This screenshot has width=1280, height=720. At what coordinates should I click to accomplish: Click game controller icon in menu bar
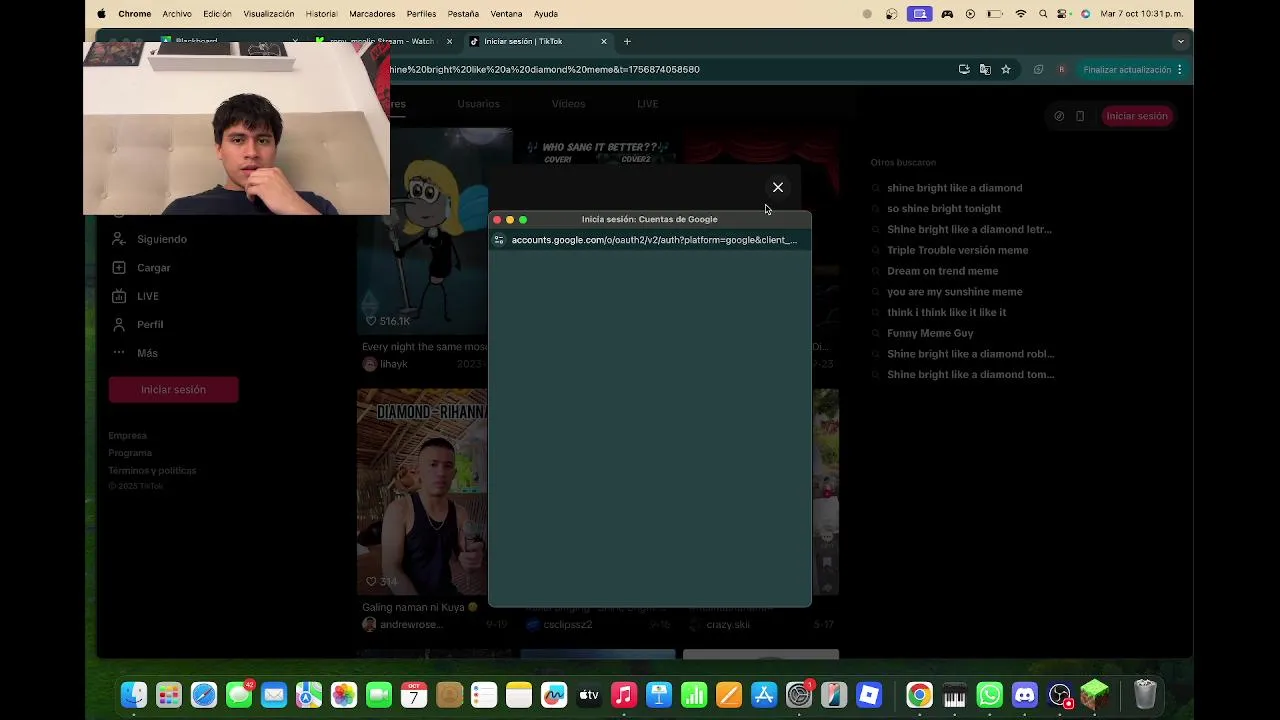(947, 14)
